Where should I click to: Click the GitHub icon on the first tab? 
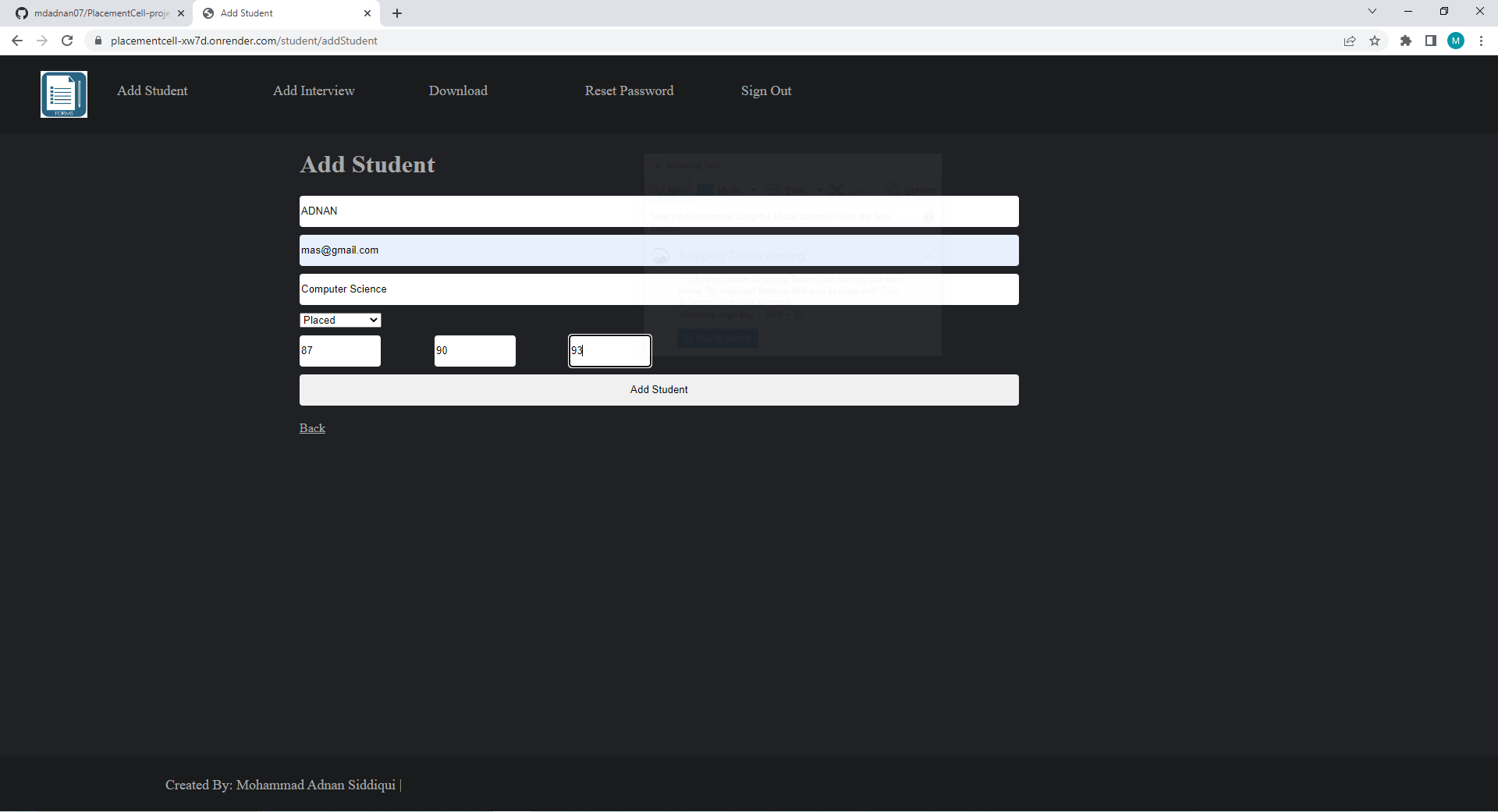click(x=21, y=12)
